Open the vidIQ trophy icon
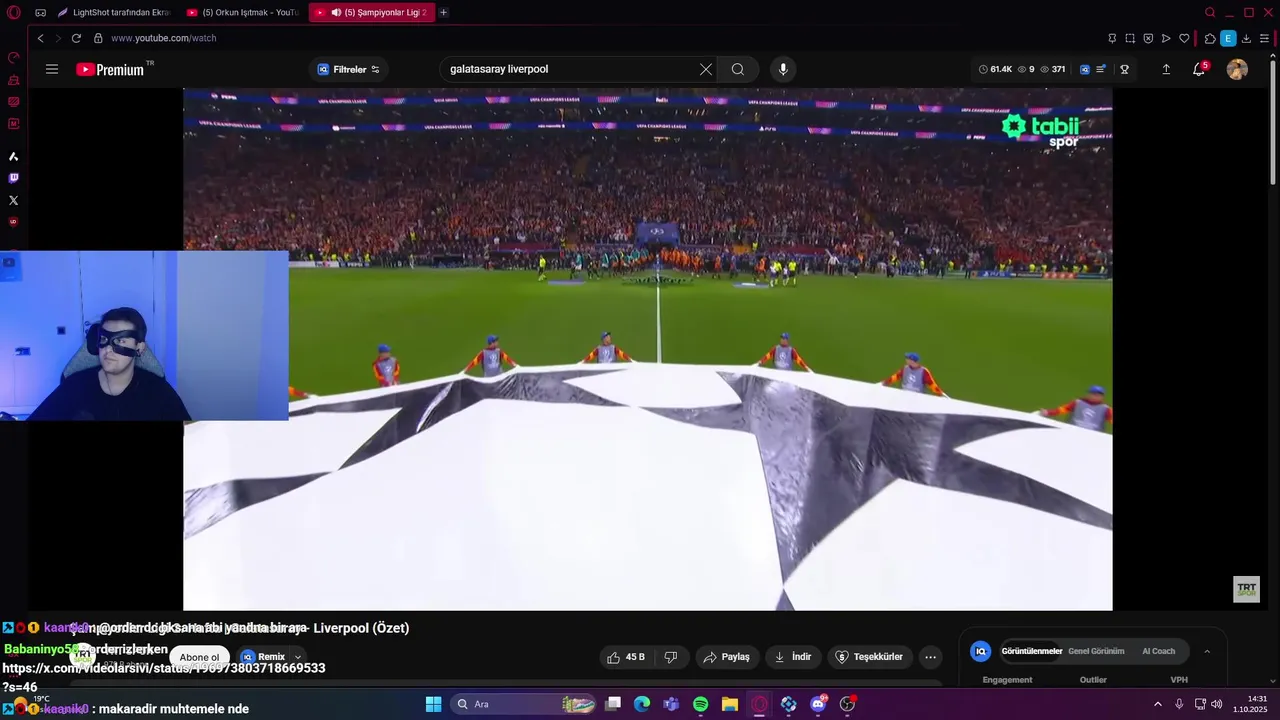 point(1124,69)
